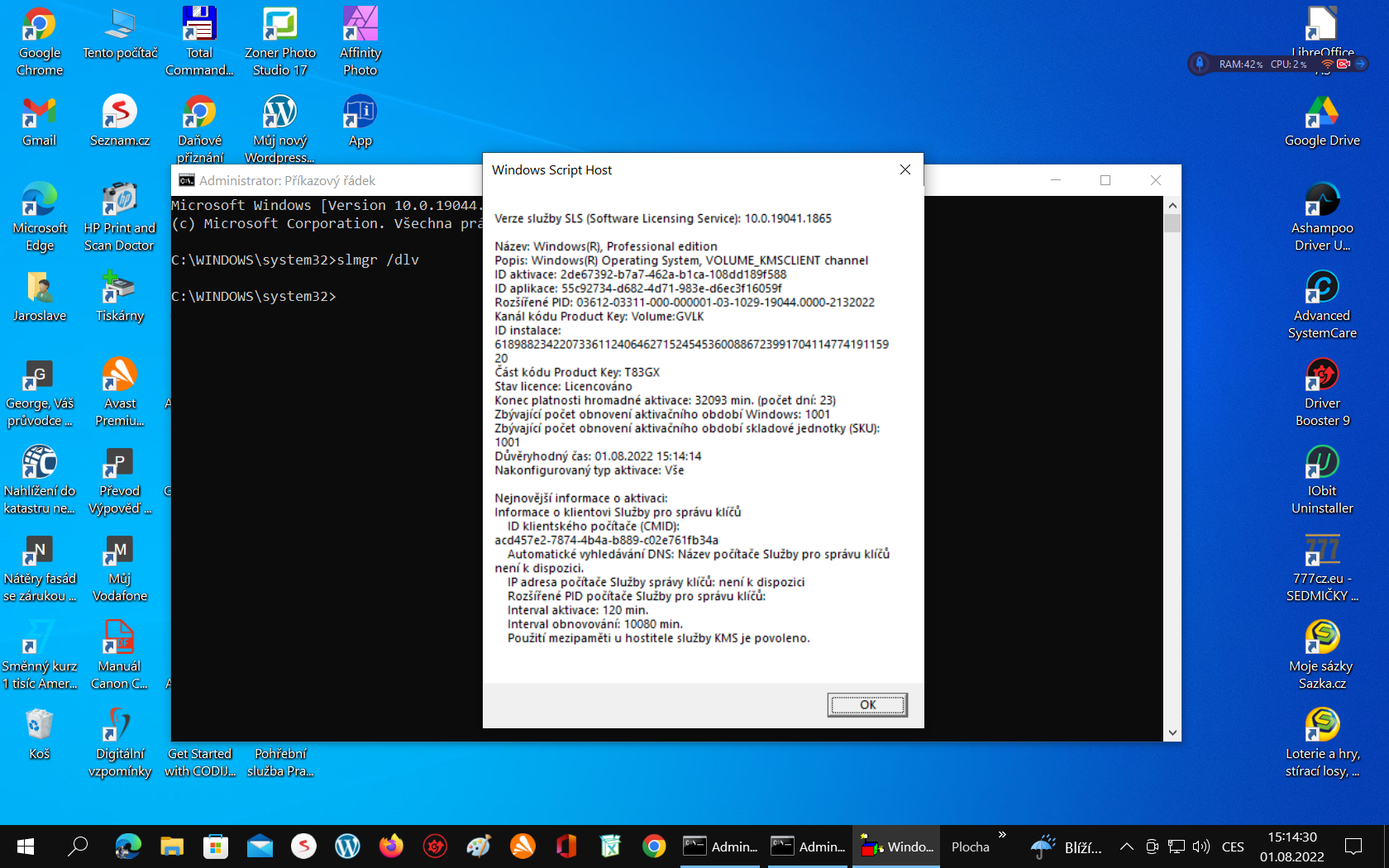Open the clock showing 15:14:30

[1292, 847]
